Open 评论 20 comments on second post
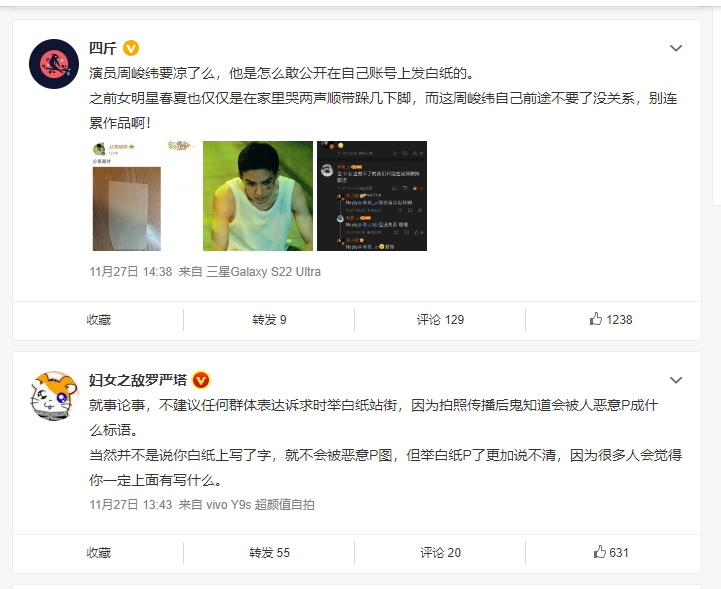 (440, 552)
